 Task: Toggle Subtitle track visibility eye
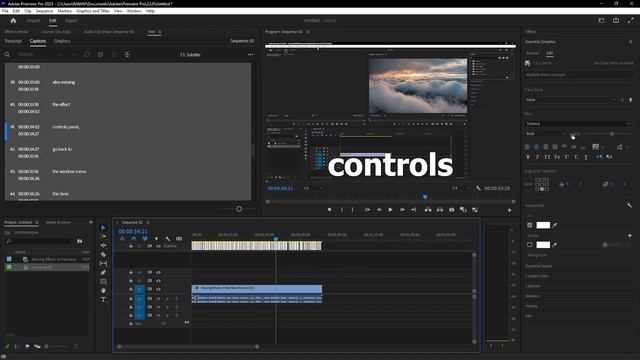point(158,246)
